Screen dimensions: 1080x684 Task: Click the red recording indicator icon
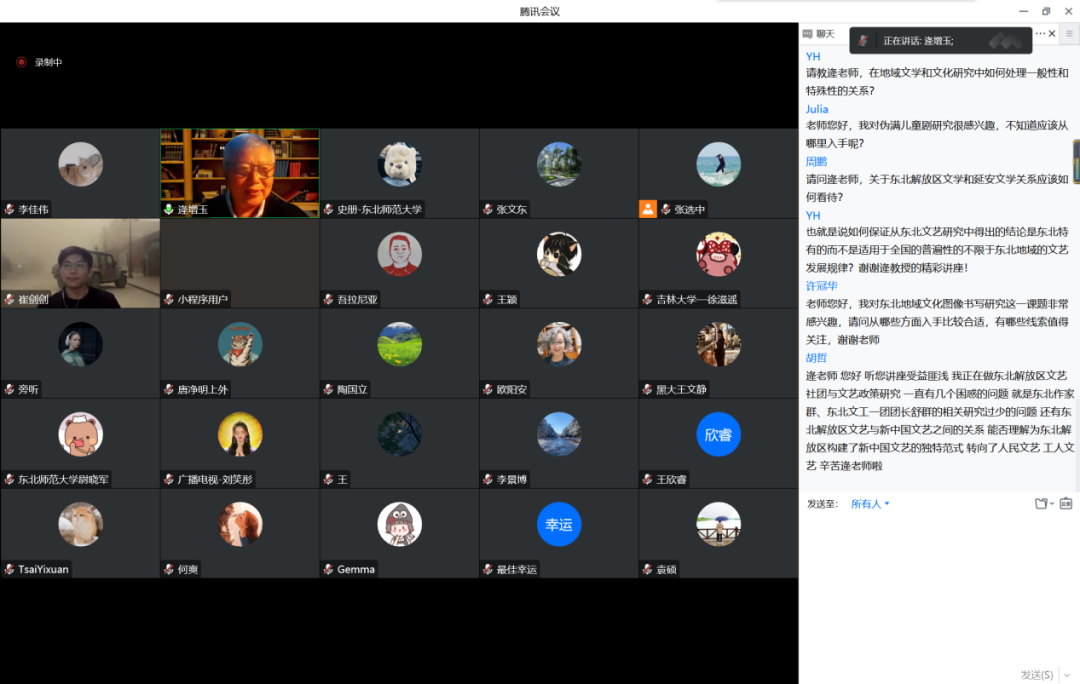point(21,62)
